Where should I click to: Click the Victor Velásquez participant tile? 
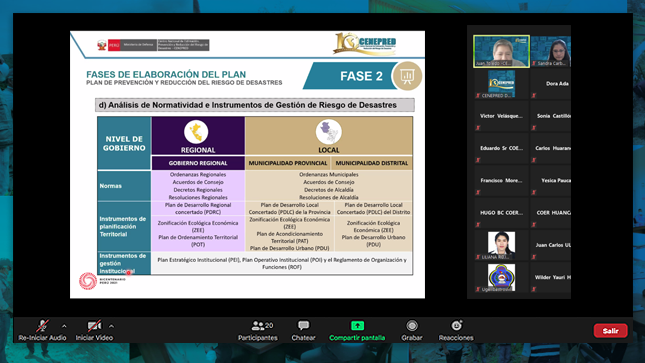click(501, 116)
